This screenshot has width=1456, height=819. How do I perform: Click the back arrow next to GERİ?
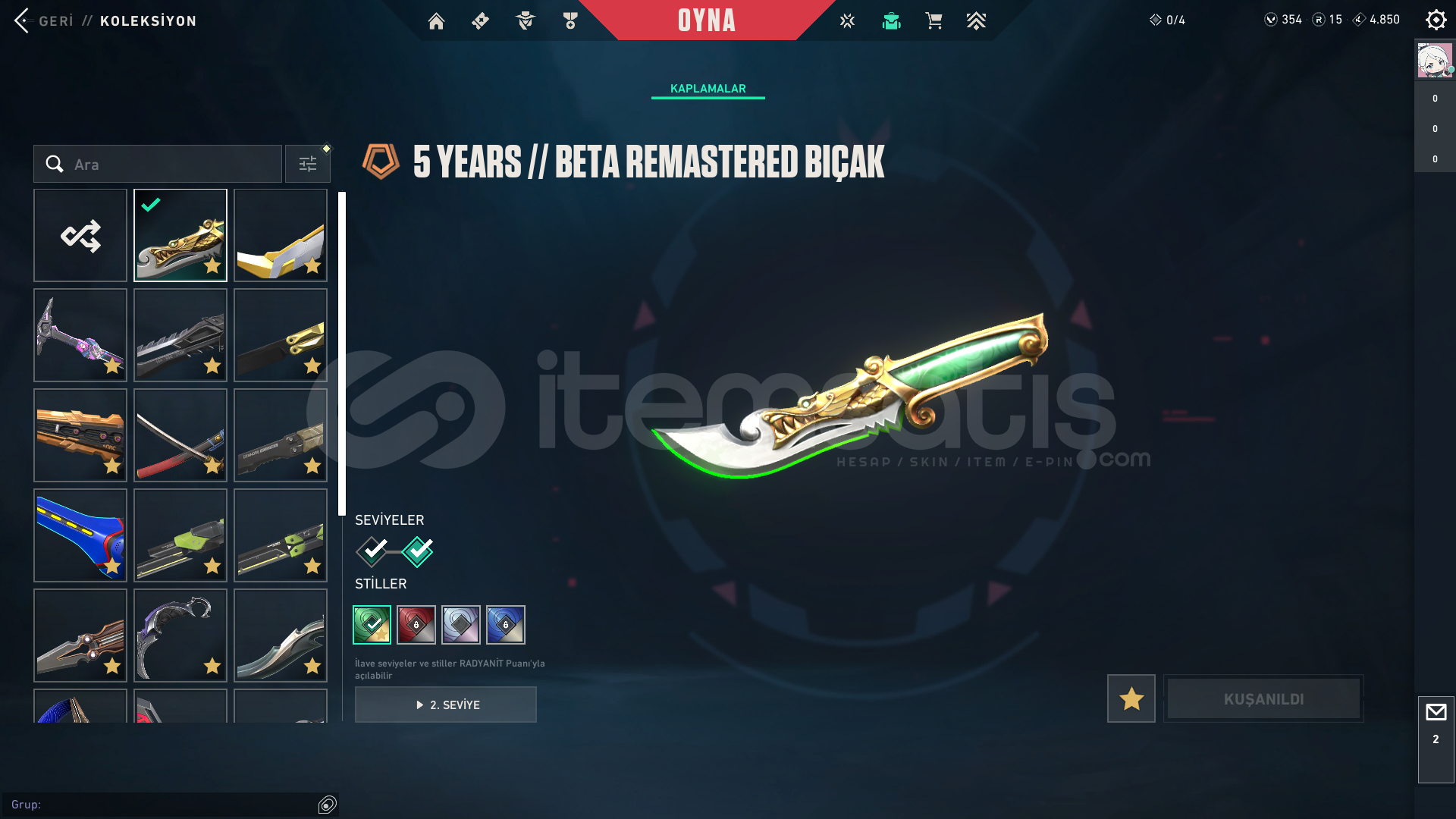tap(22, 20)
